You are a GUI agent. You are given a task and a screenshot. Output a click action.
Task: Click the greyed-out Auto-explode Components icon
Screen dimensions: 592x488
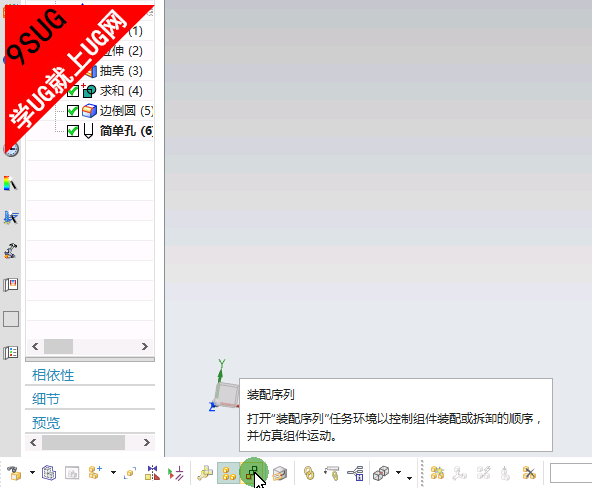click(x=483, y=473)
